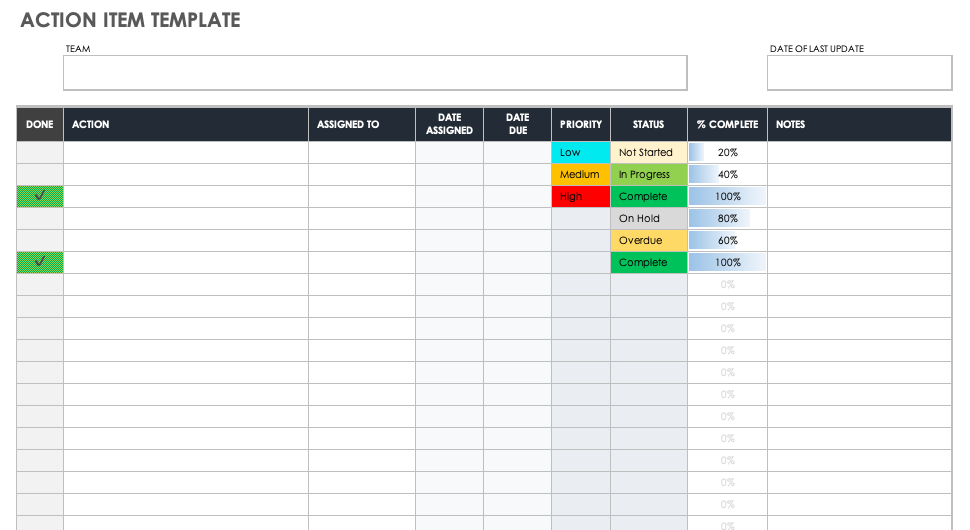The image size is (970, 530).
Task: Click the 60% complete progress cell
Action: click(727, 241)
